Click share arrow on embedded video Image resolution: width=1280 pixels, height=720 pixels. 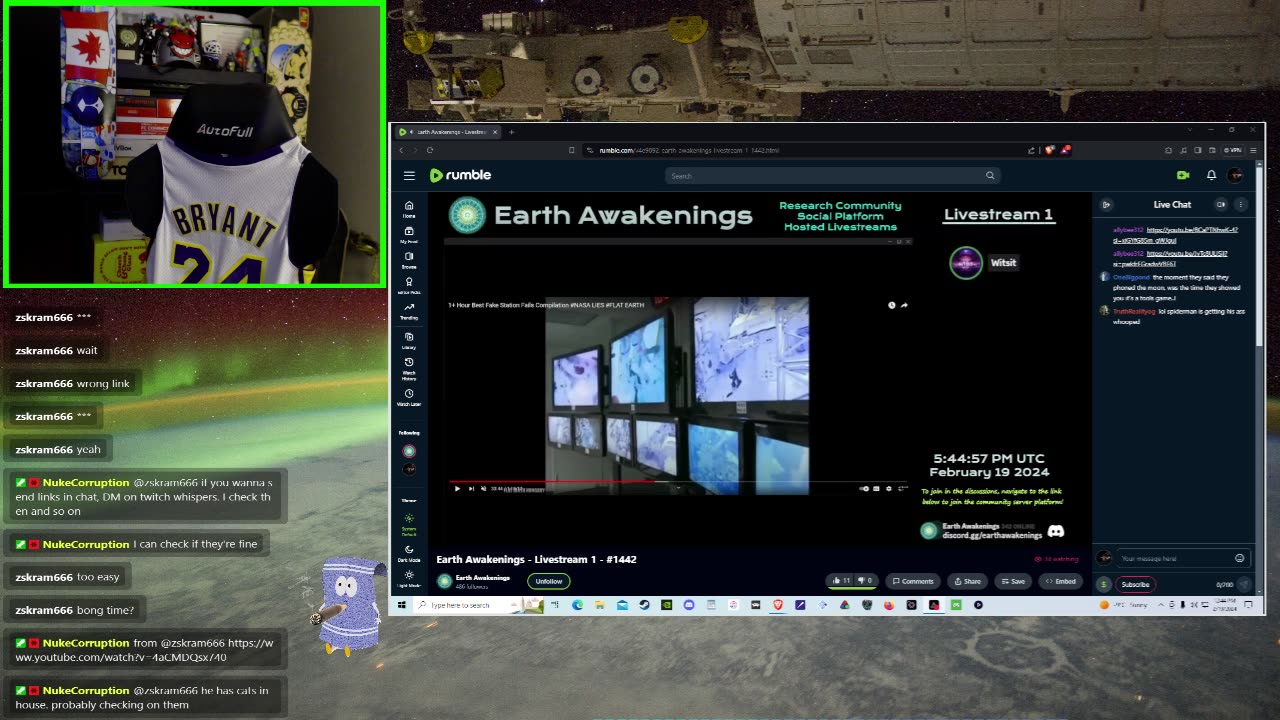pos(904,305)
